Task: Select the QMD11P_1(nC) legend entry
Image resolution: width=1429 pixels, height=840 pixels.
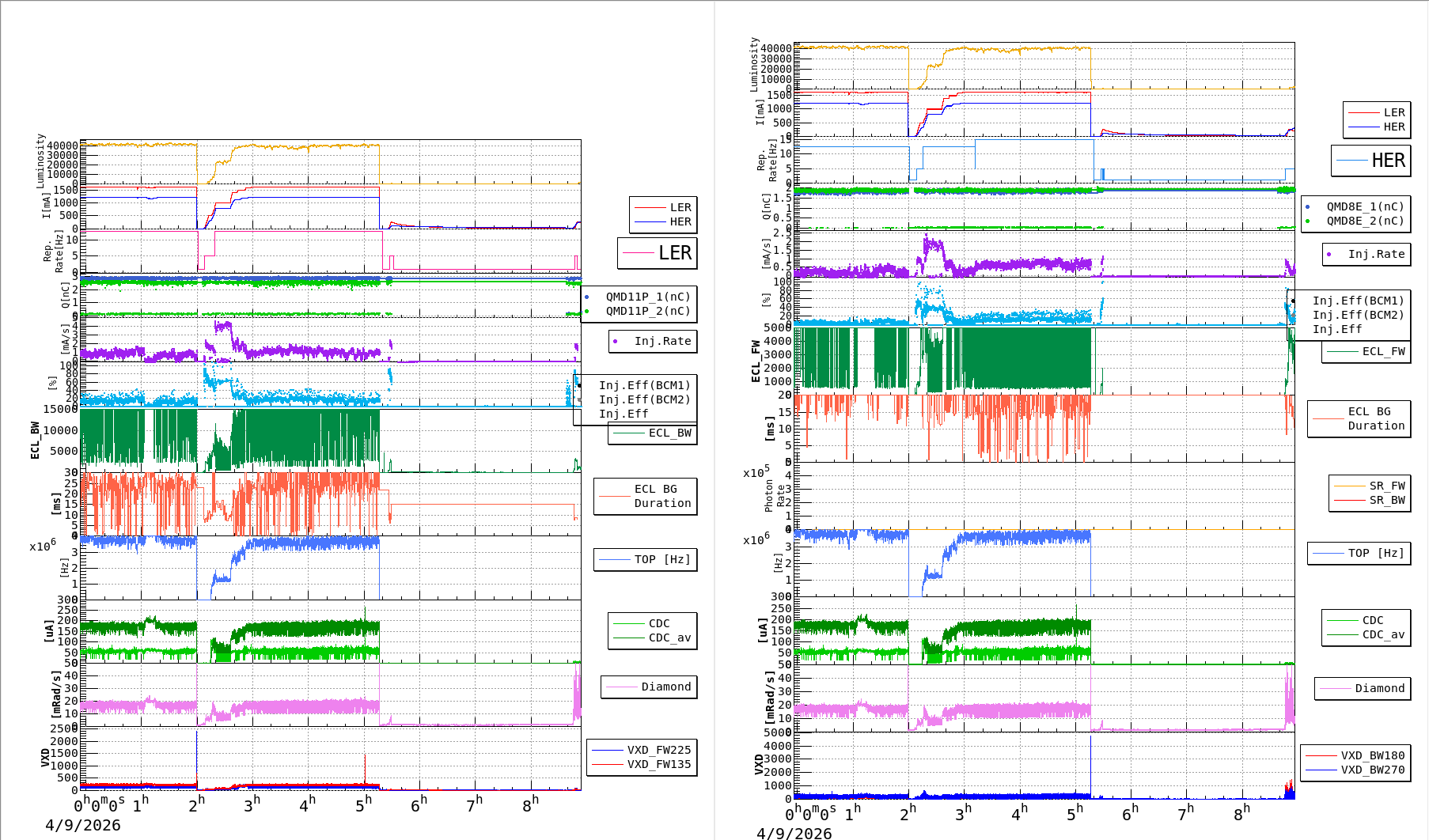Action: tap(647, 297)
